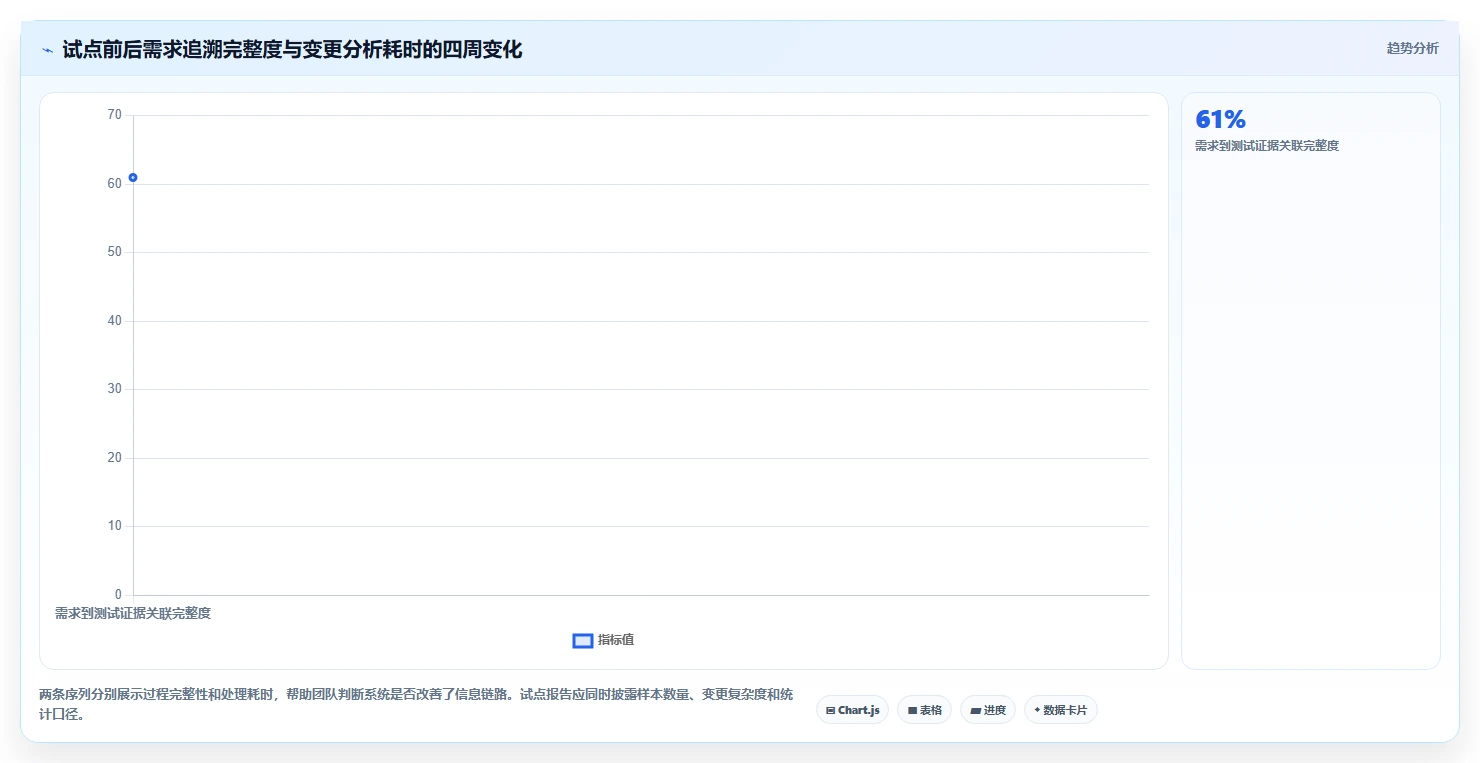
Task: Click the trend icon before the title
Action: [x=47, y=50]
